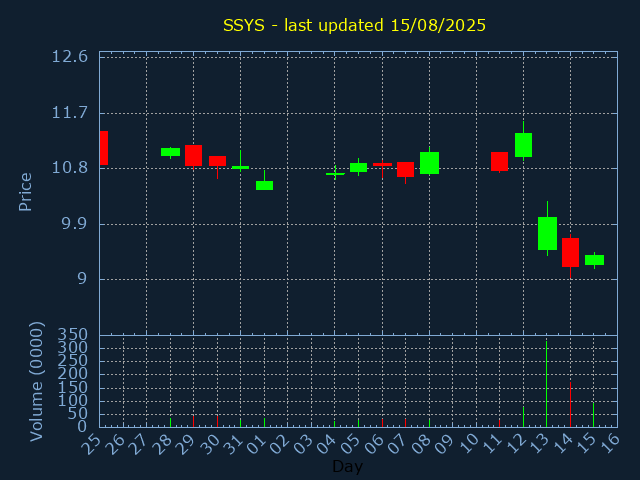640x480 pixels.
Task: Click the green candlestick for day 12
Action: pos(523,145)
